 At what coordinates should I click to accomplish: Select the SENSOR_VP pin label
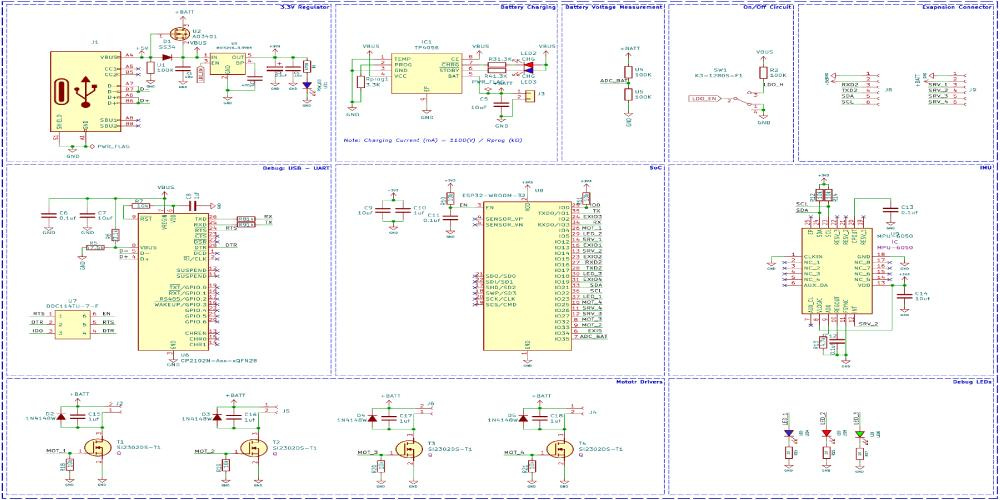point(503,218)
